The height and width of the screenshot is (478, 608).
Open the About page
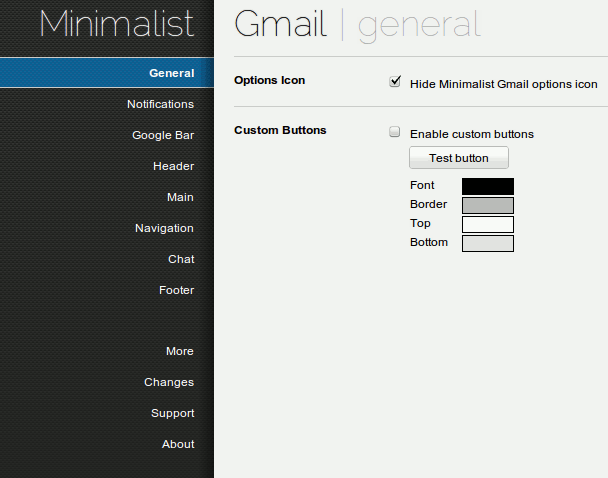pyautogui.click(x=178, y=444)
